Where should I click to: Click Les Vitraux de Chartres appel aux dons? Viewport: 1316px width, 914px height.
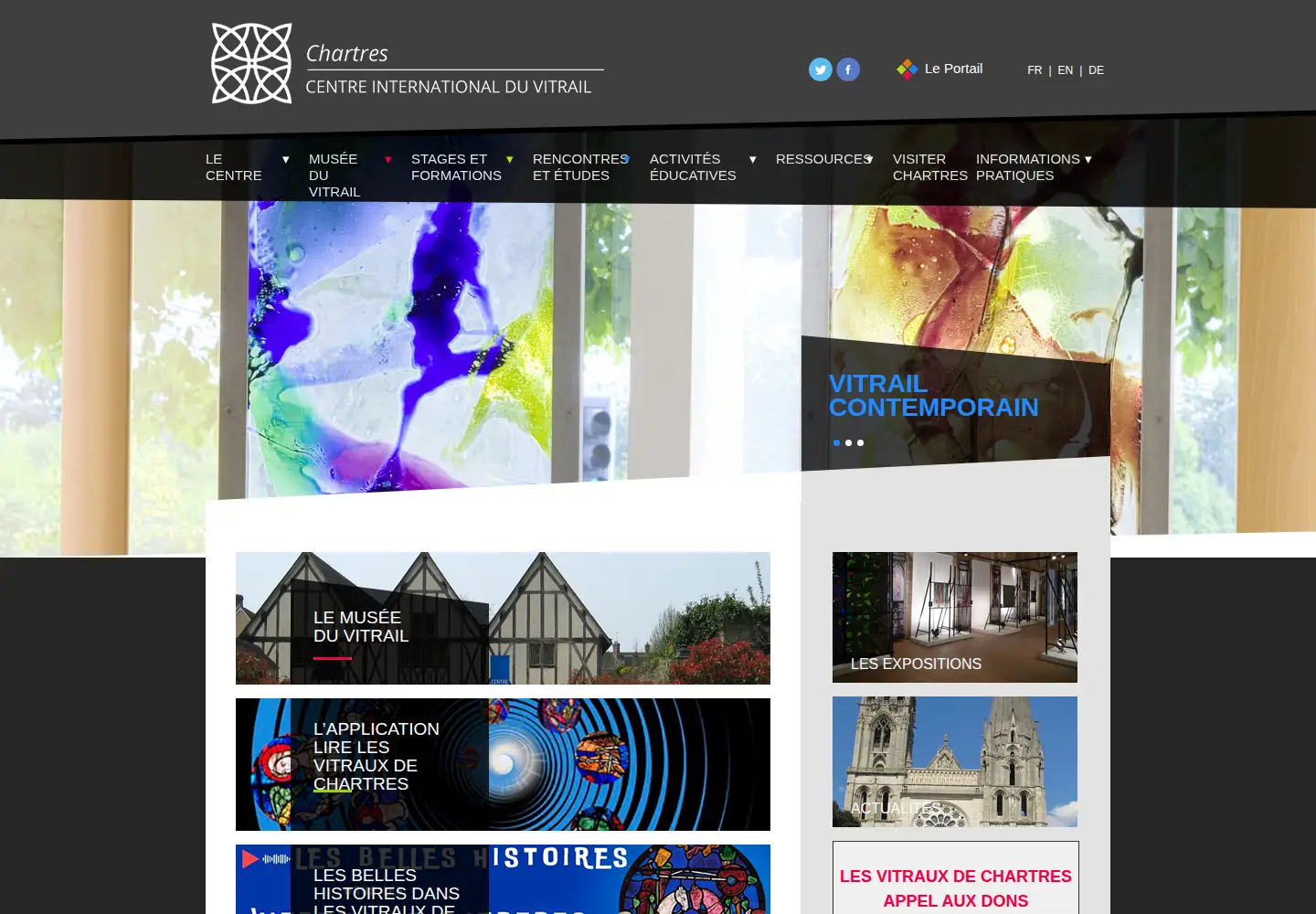pyautogui.click(x=956, y=887)
